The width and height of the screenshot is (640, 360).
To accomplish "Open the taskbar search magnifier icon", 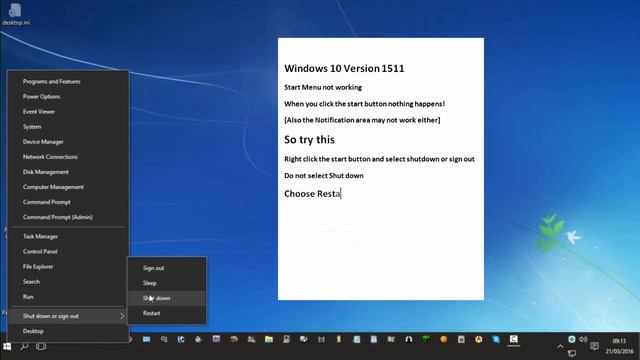I will (x=24, y=347).
